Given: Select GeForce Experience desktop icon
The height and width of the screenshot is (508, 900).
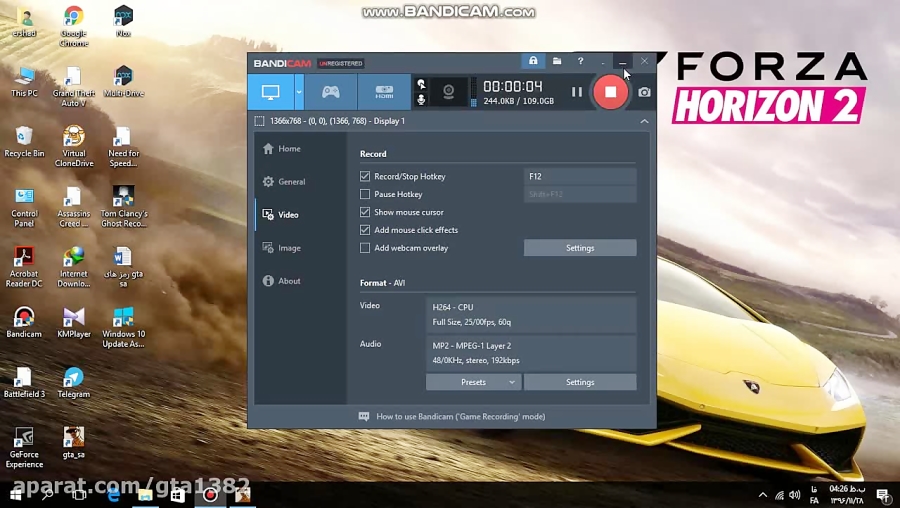Looking at the screenshot, I should 24,447.
